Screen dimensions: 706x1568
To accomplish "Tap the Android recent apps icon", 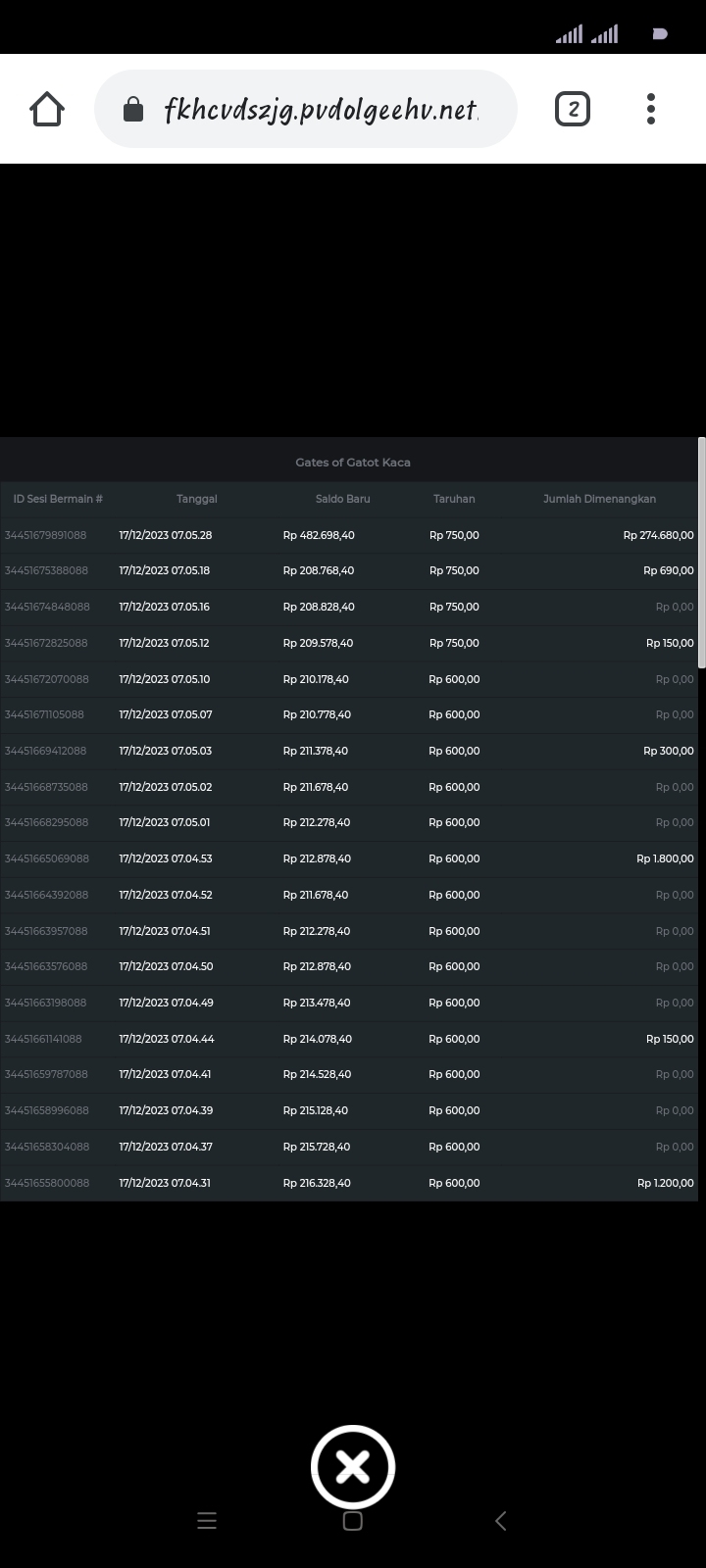I will click(207, 1521).
